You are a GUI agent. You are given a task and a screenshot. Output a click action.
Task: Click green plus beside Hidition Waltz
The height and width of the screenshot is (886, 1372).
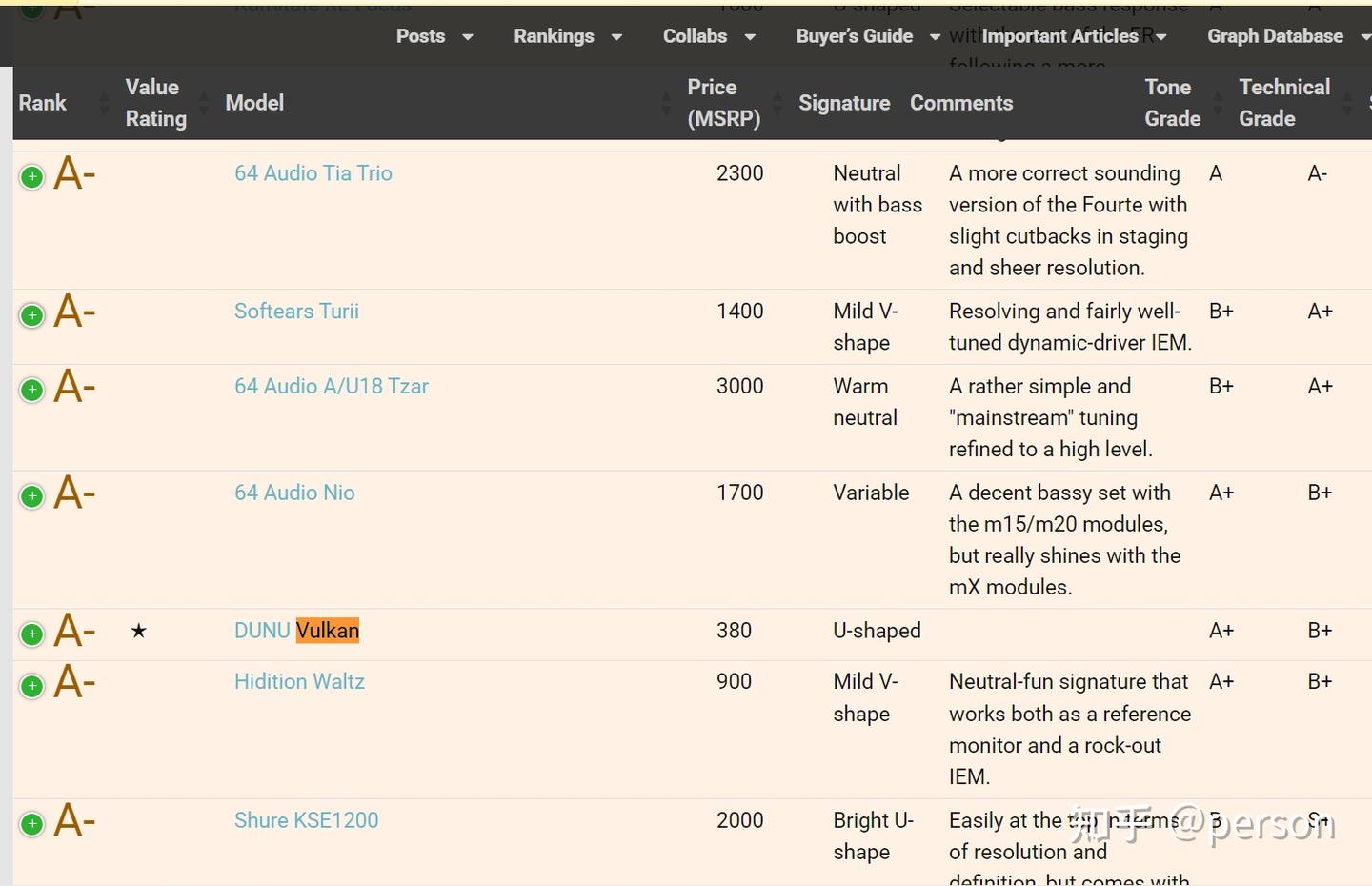click(x=32, y=686)
